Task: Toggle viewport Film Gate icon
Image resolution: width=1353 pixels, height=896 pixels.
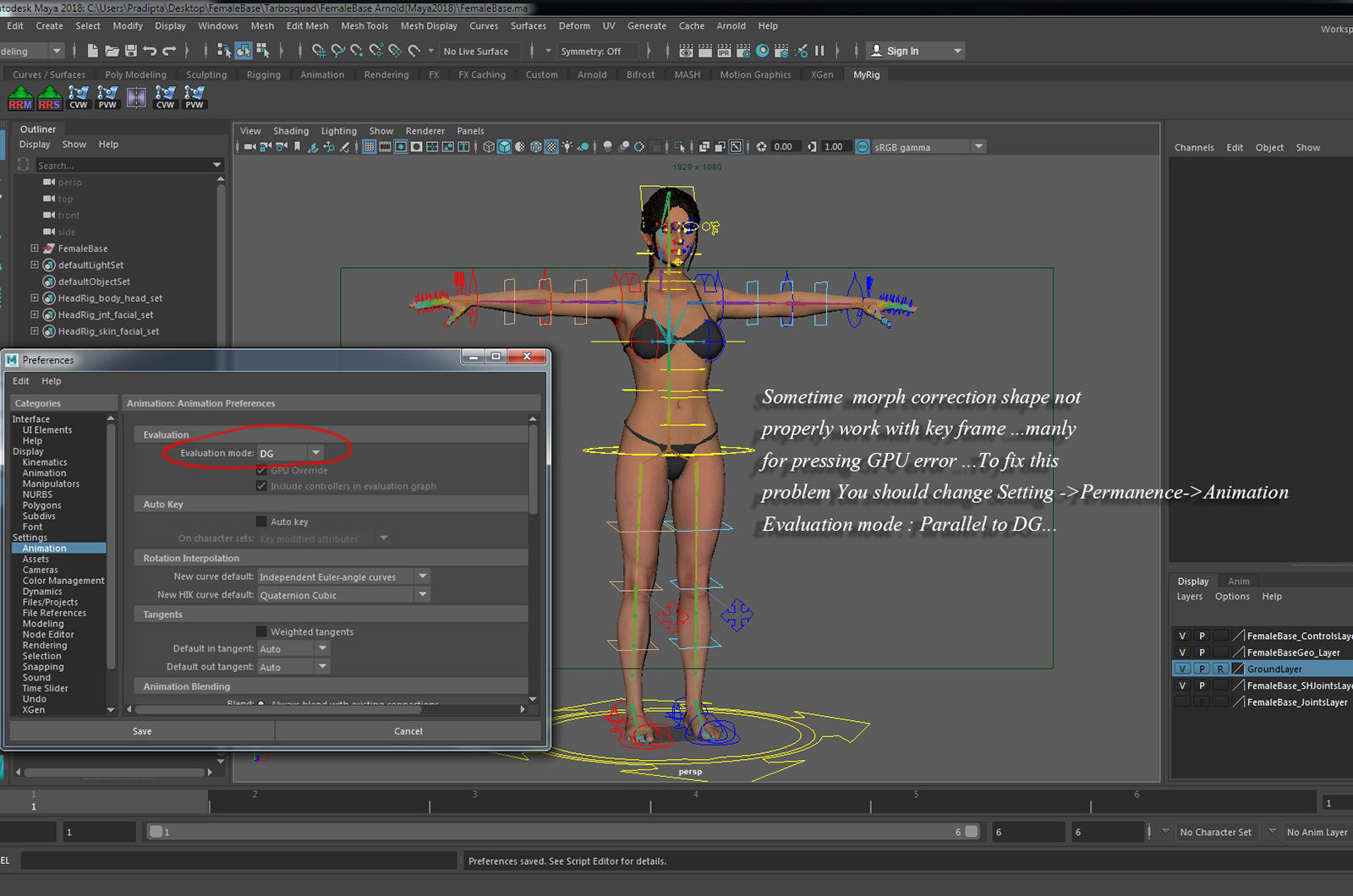Action: [x=386, y=146]
